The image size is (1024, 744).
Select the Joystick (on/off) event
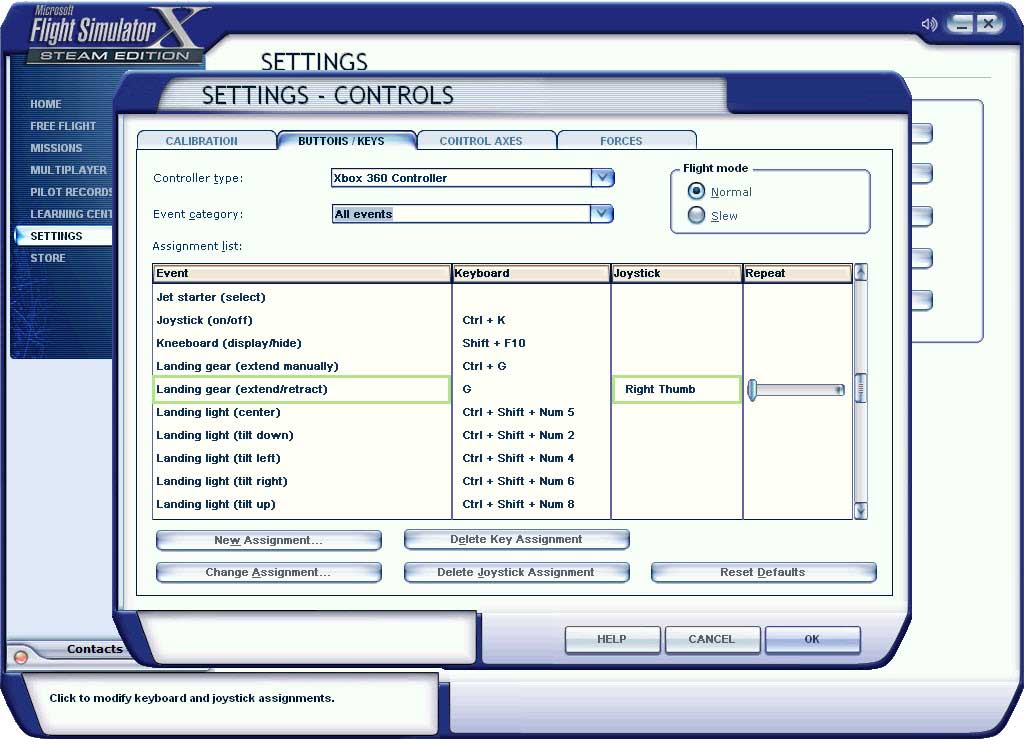pyautogui.click(x=204, y=320)
